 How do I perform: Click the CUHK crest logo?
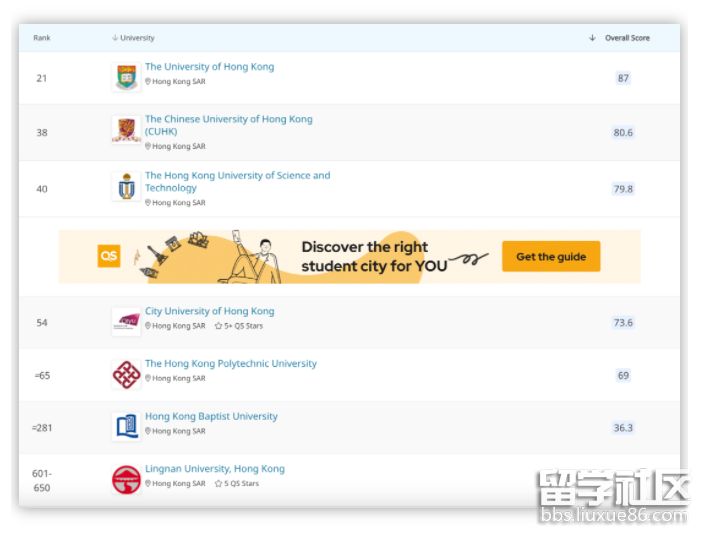tap(126, 130)
